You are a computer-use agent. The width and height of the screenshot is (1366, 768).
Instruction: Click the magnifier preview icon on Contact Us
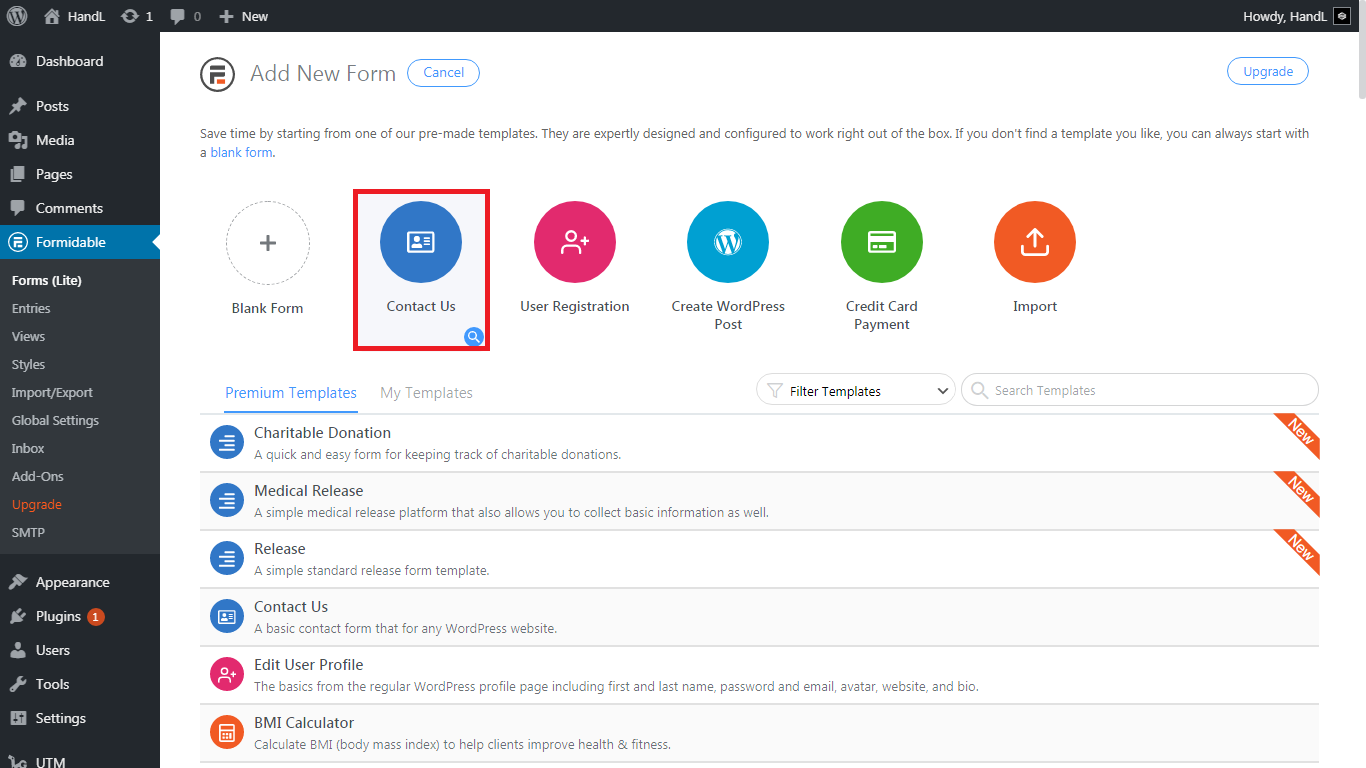pyautogui.click(x=474, y=337)
